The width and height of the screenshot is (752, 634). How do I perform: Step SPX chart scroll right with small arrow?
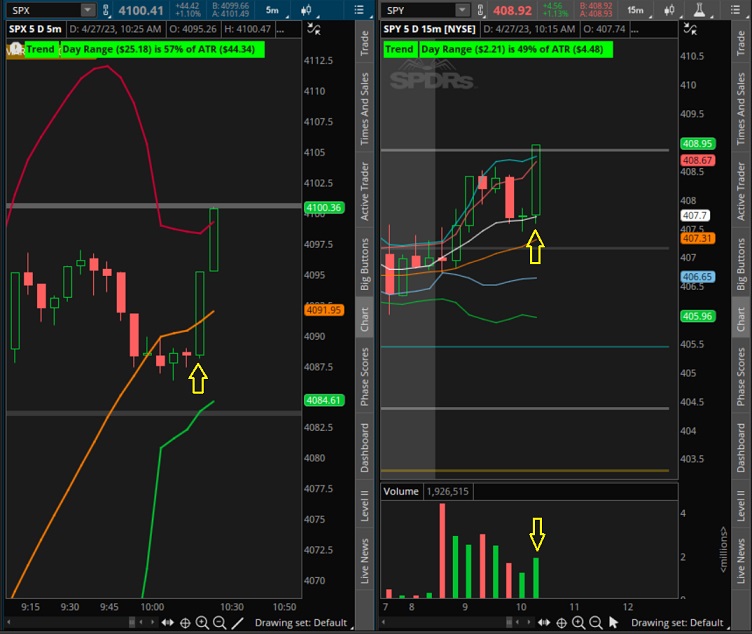click(153, 622)
